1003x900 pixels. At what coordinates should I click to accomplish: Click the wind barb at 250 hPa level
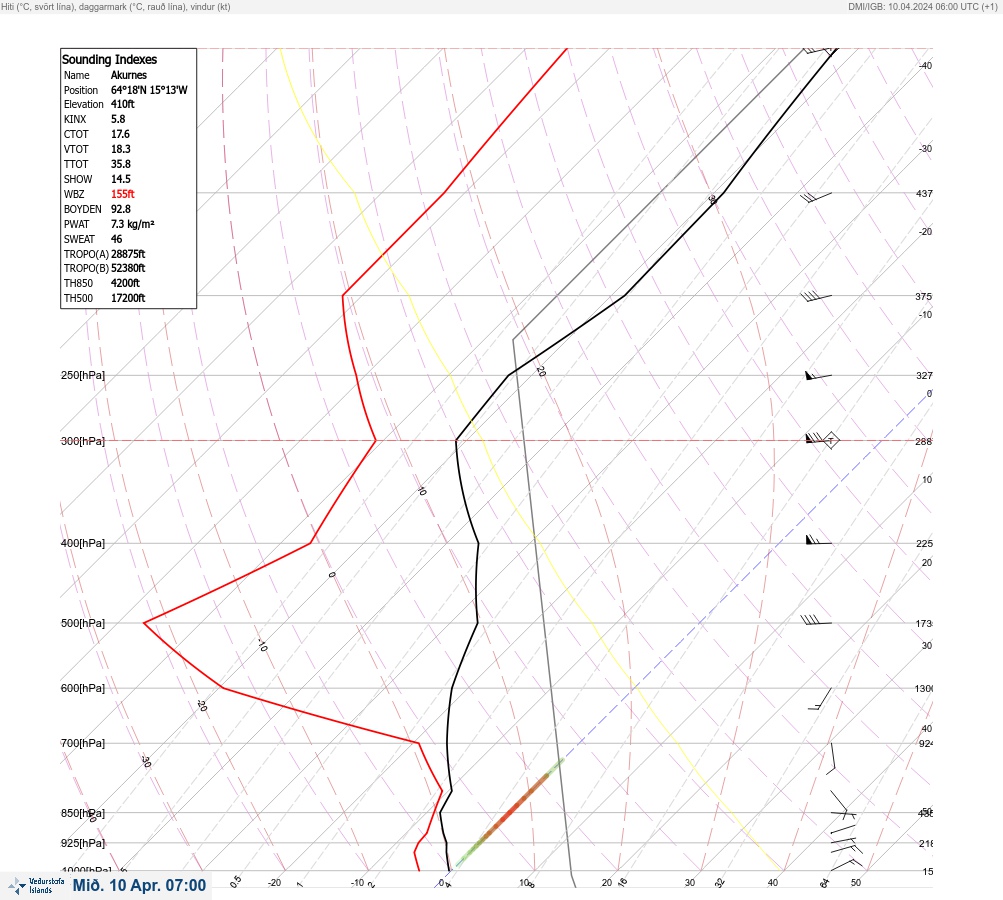pos(818,375)
